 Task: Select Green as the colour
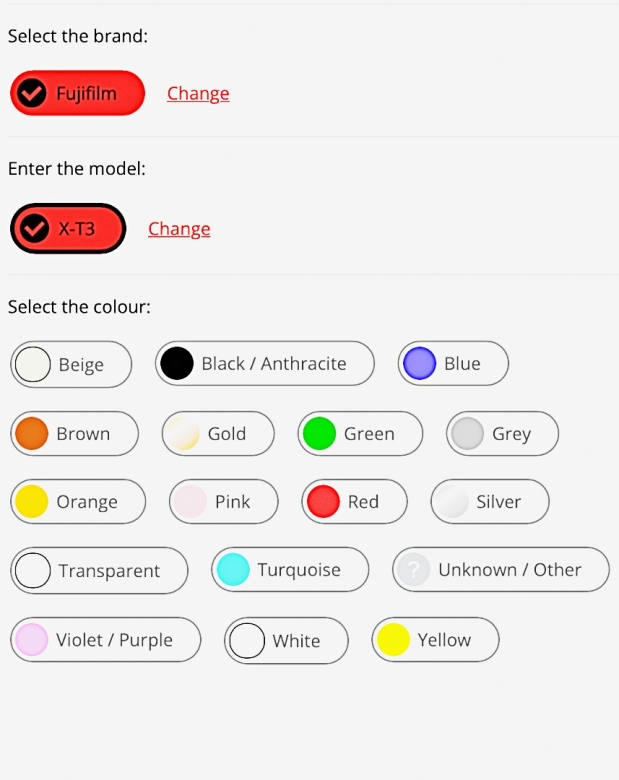coord(360,433)
